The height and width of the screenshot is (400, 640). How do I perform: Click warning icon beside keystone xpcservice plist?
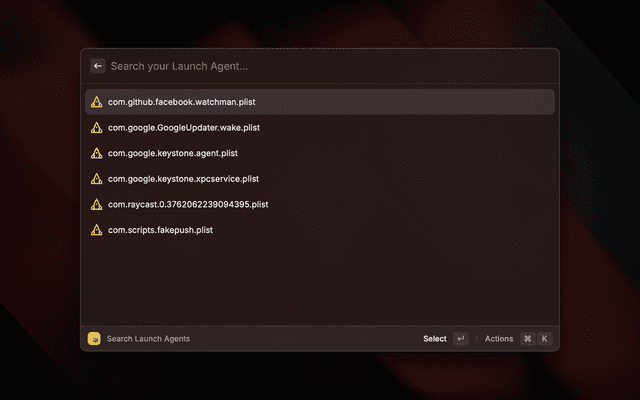pos(96,179)
